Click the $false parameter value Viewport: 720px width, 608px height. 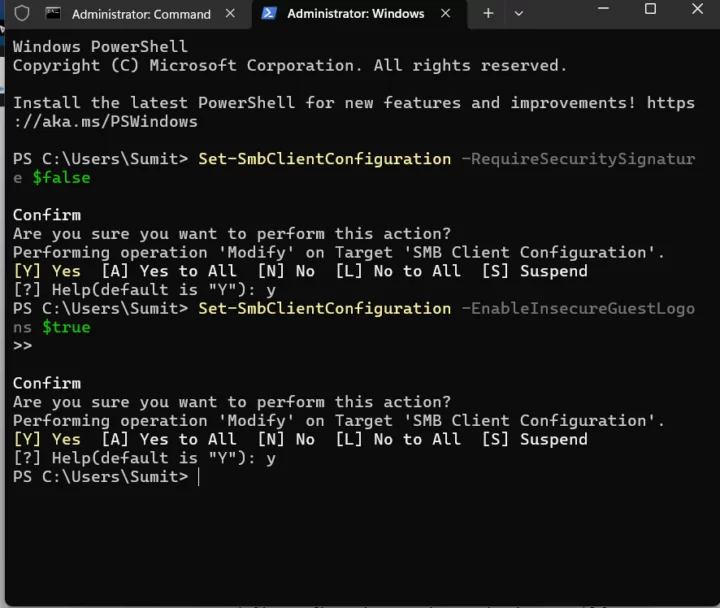click(62, 178)
